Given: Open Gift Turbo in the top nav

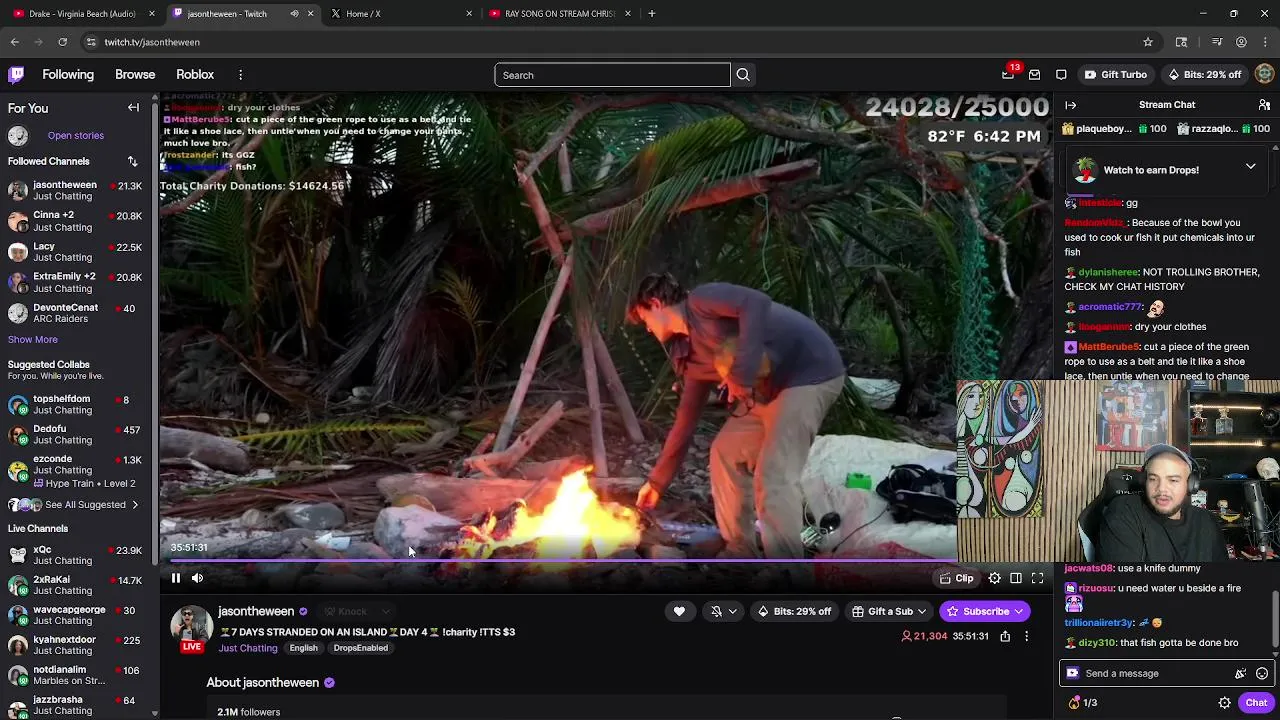Looking at the screenshot, I should 1116,74.
